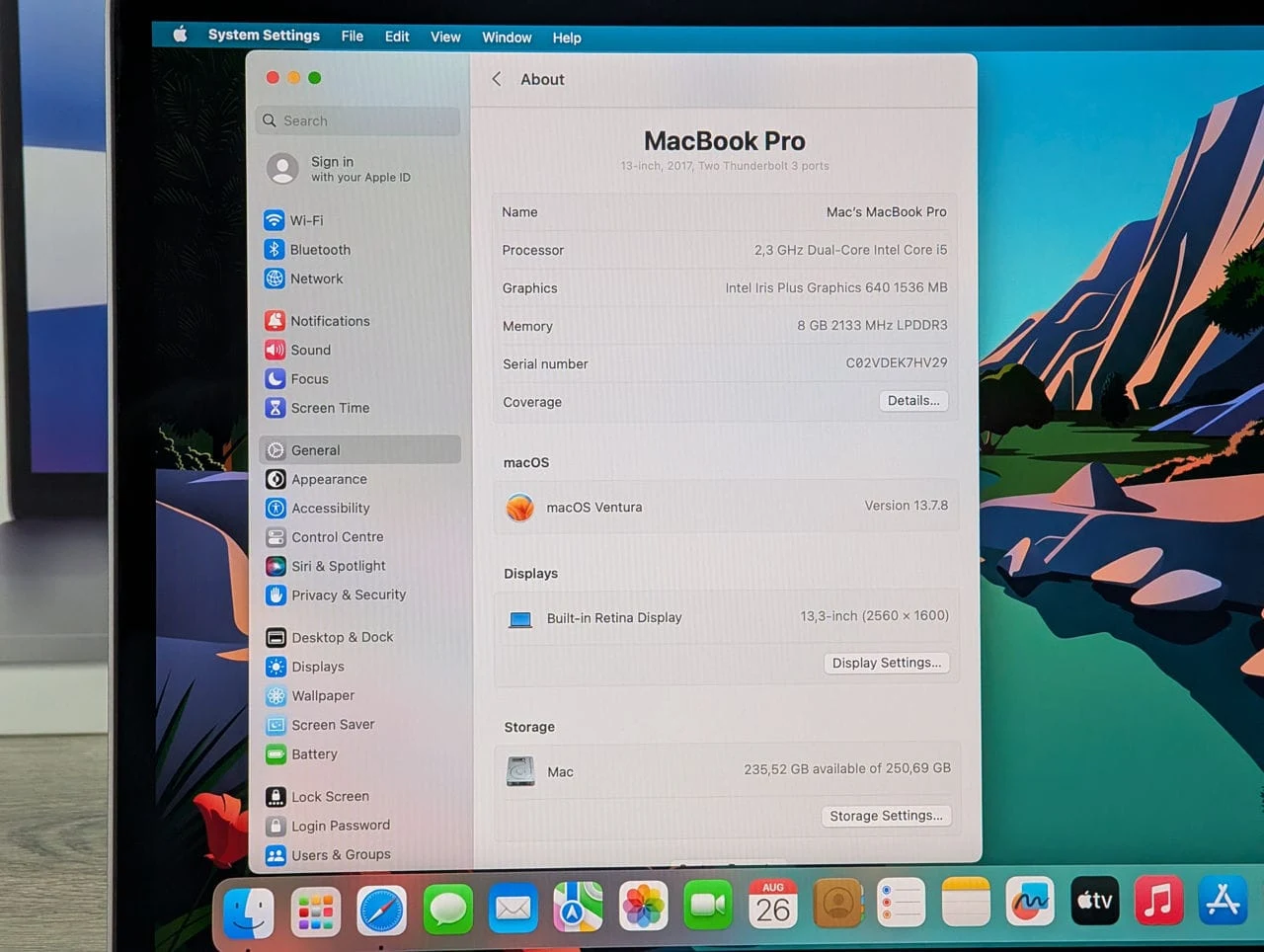Click the Mac storage disk icon
Screen dimensions: 1264x952
click(x=520, y=770)
